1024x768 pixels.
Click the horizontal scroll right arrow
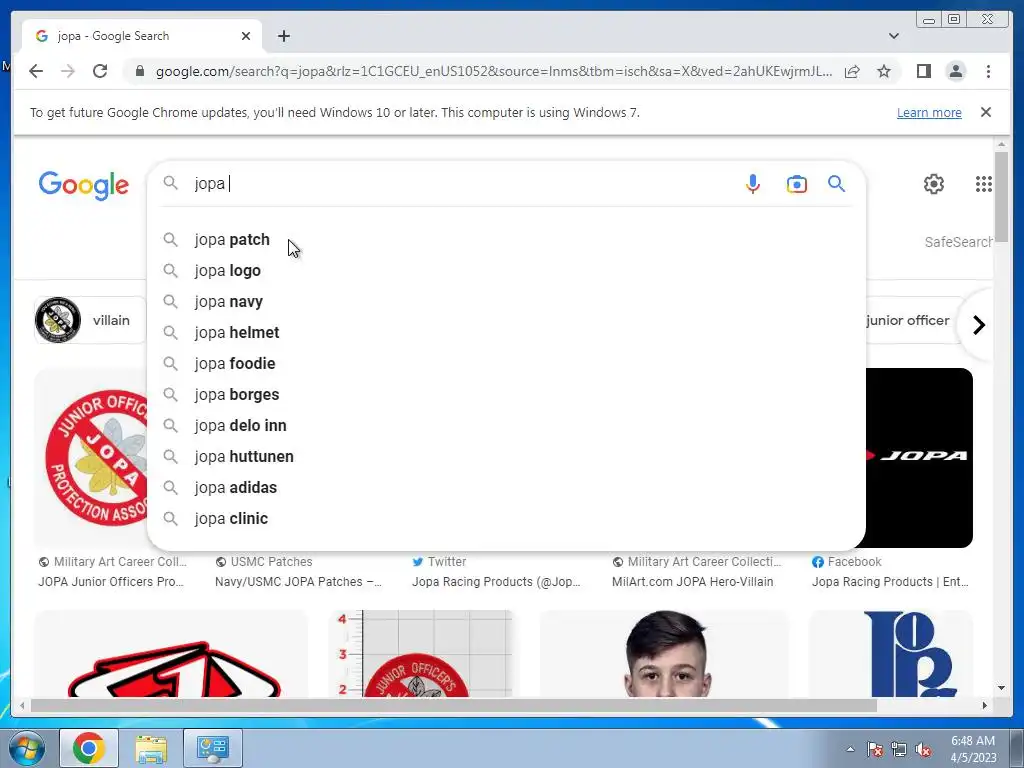pos(985,705)
